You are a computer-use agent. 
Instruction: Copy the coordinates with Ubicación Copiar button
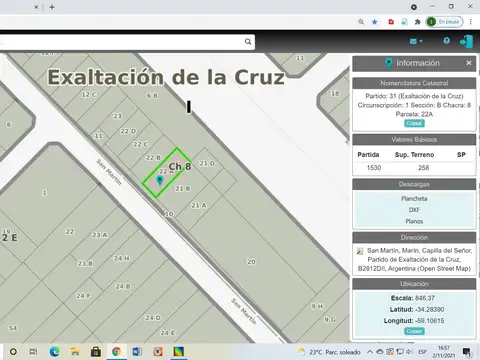[x=414, y=331]
